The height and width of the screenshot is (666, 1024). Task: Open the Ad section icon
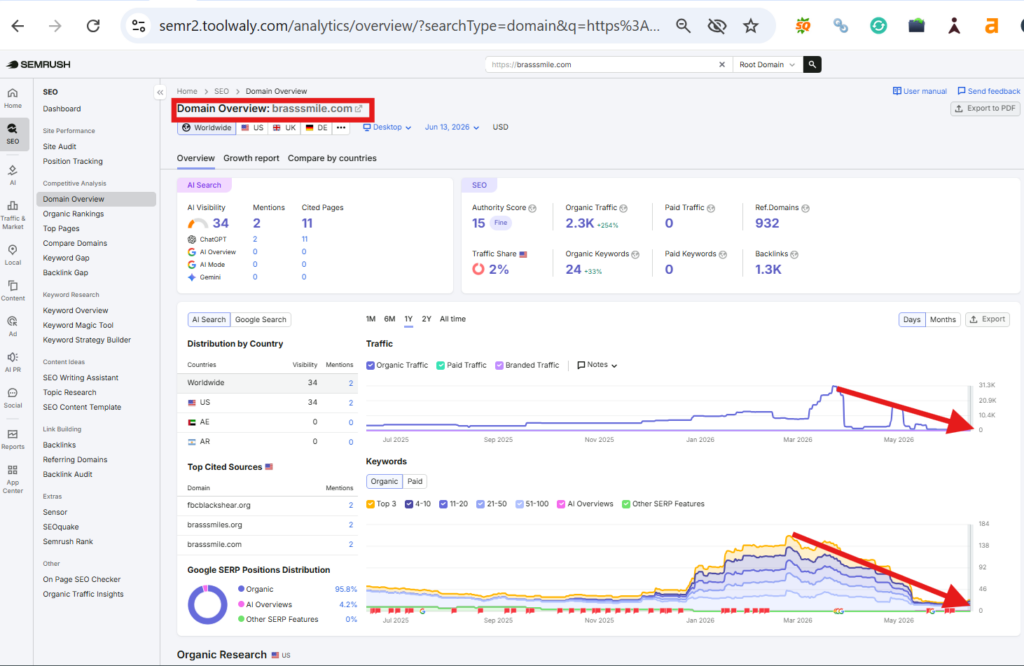[x=12, y=326]
